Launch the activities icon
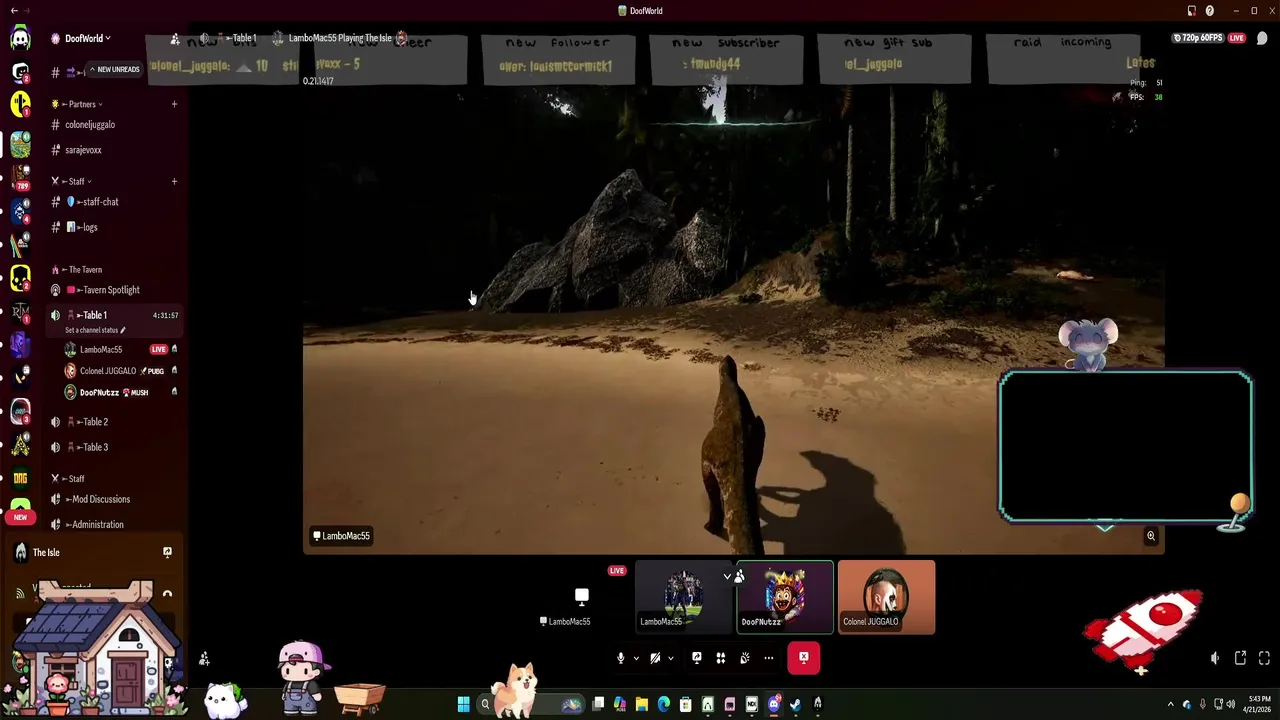 721,658
